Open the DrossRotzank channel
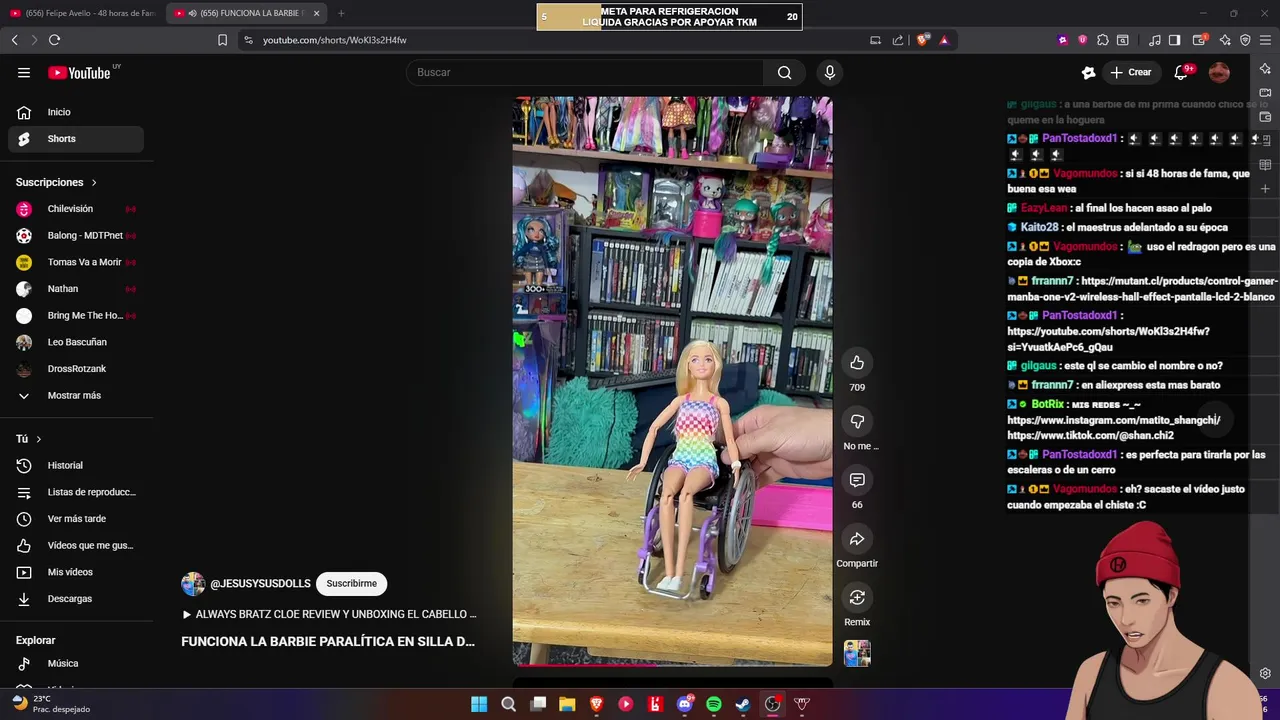 pos(76,369)
